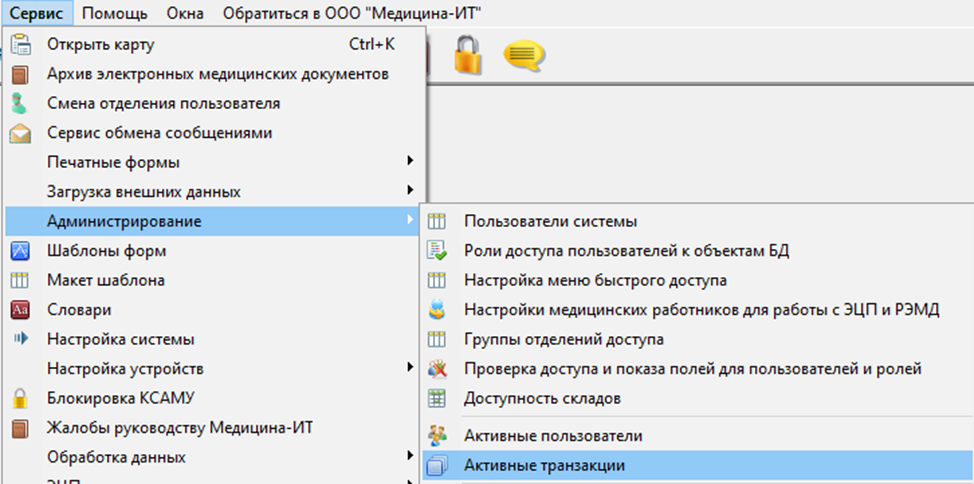This screenshot has width=974, height=484.
Task: Open the yellow speech bubble messages icon
Action: pos(524,54)
